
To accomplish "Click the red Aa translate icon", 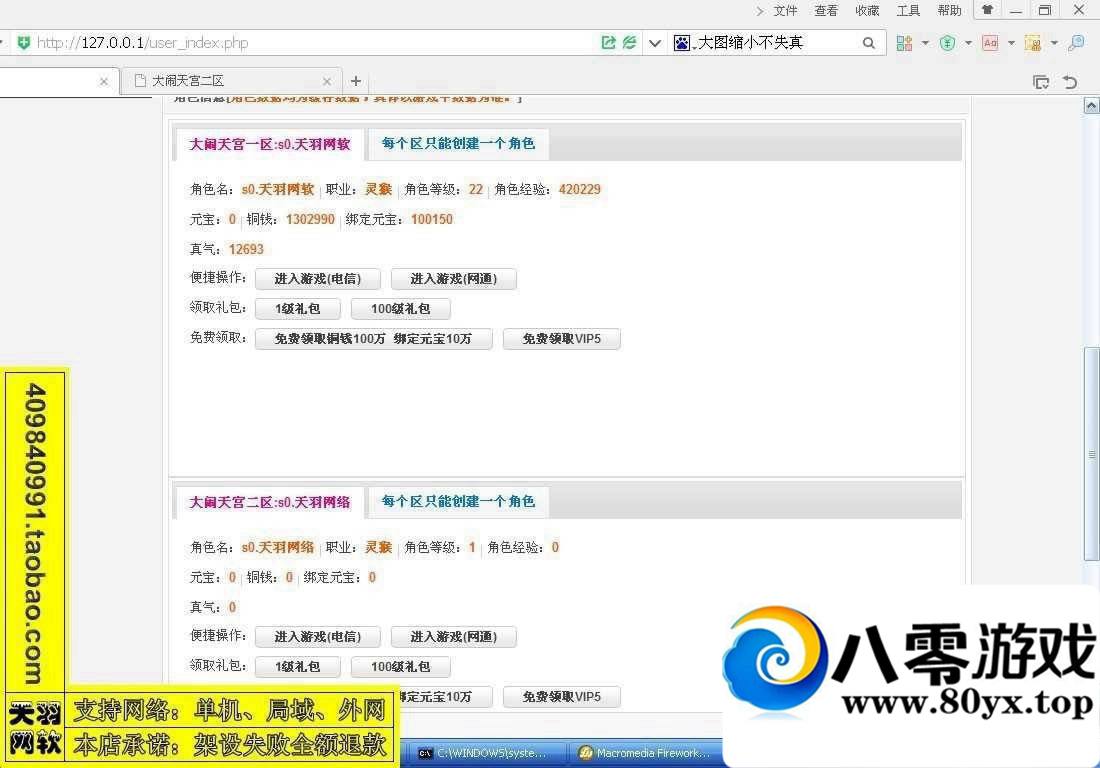I will (x=990, y=43).
